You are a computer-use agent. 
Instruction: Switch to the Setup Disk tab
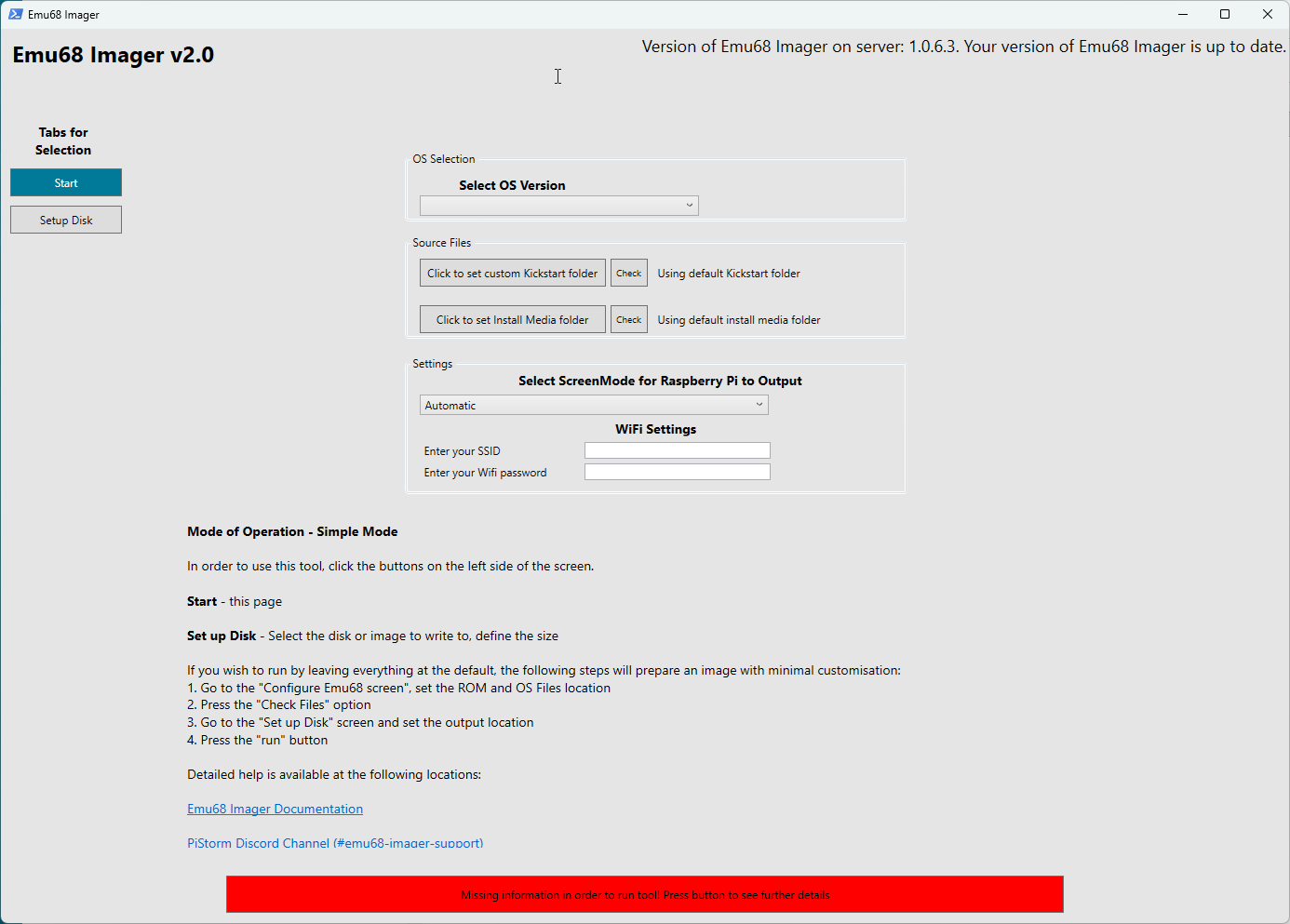pos(65,219)
